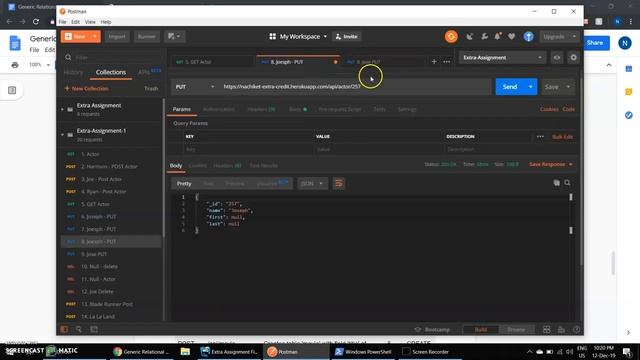The height and width of the screenshot is (360, 640).
Task: Click the New Collection link
Action: 87,89
